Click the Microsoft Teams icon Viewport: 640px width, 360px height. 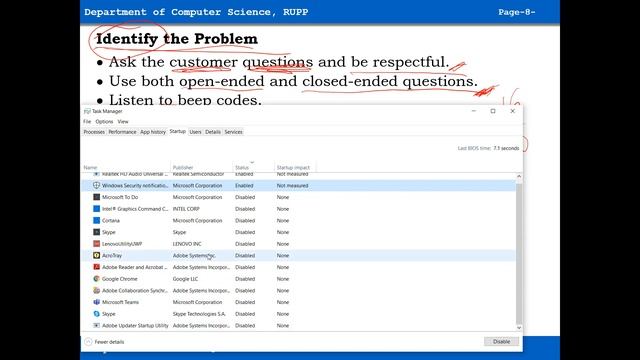coord(96,302)
